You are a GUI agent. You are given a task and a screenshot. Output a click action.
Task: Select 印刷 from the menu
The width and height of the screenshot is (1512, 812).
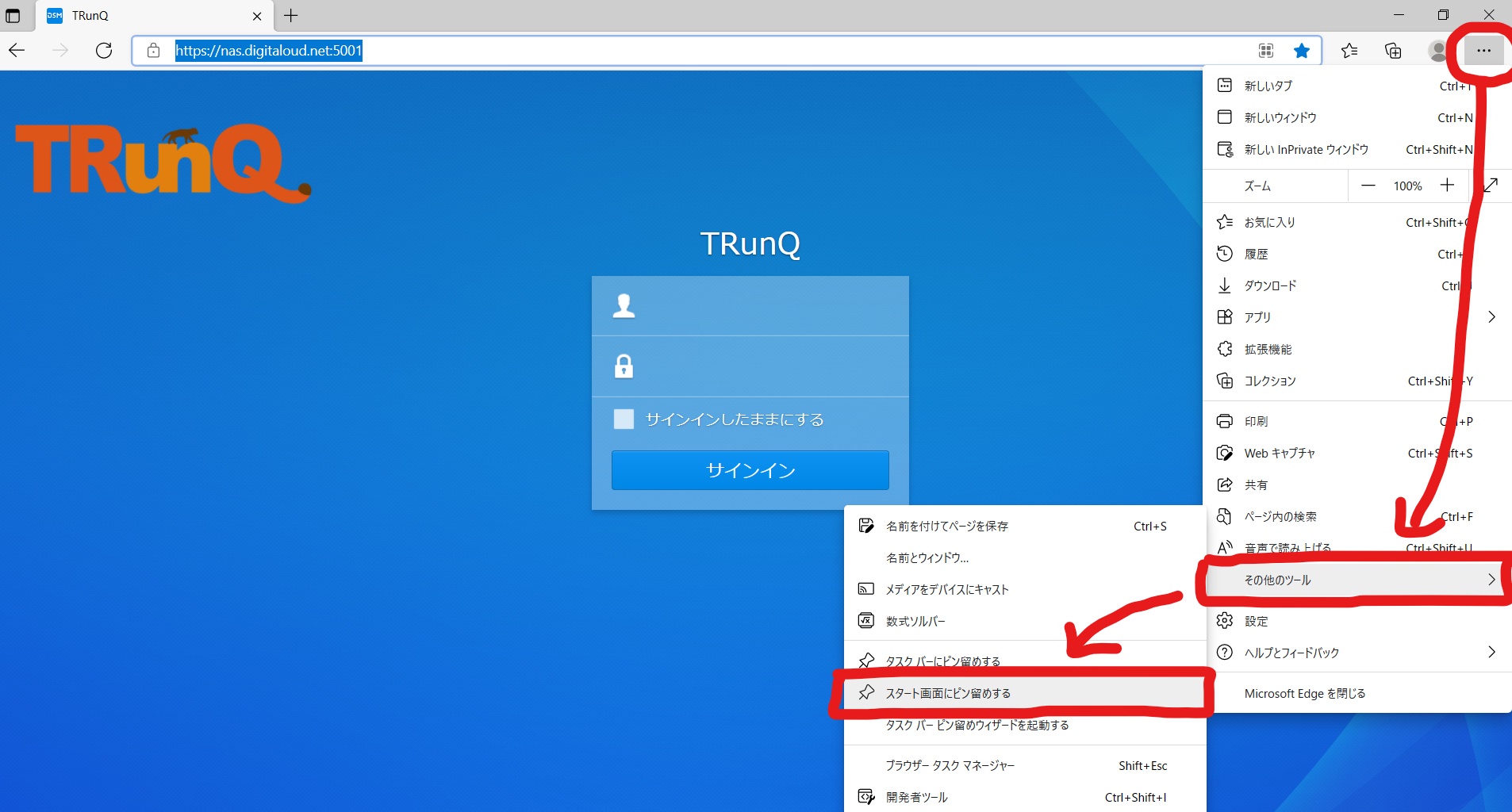(1357, 421)
